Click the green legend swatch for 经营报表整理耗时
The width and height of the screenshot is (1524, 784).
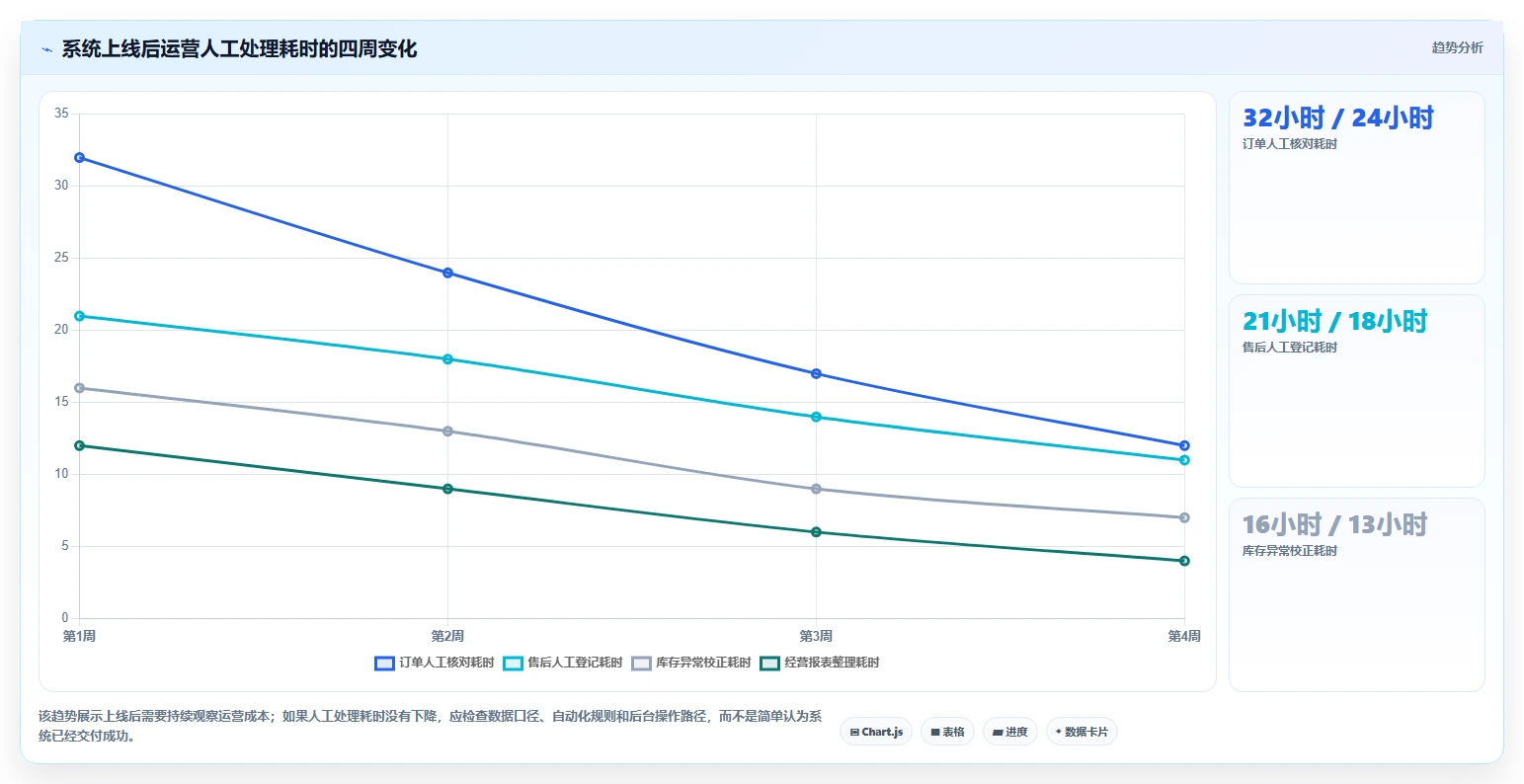click(769, 664)
